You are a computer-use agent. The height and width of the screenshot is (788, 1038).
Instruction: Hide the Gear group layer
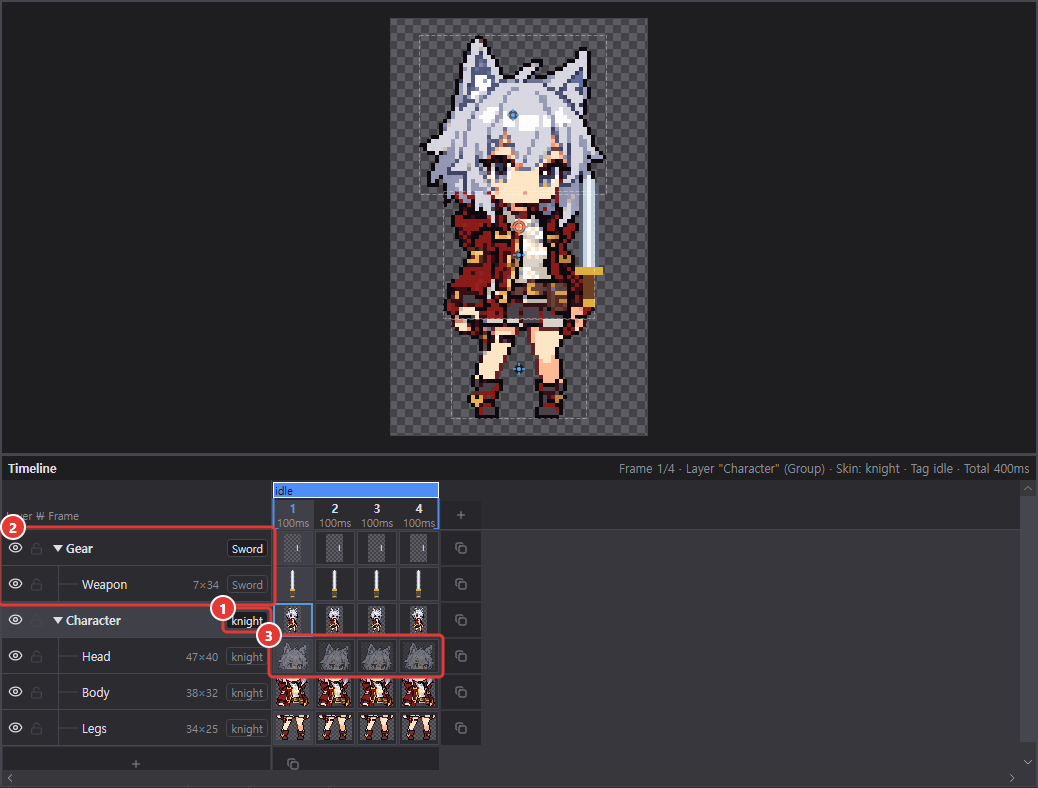tap(15, 548)
